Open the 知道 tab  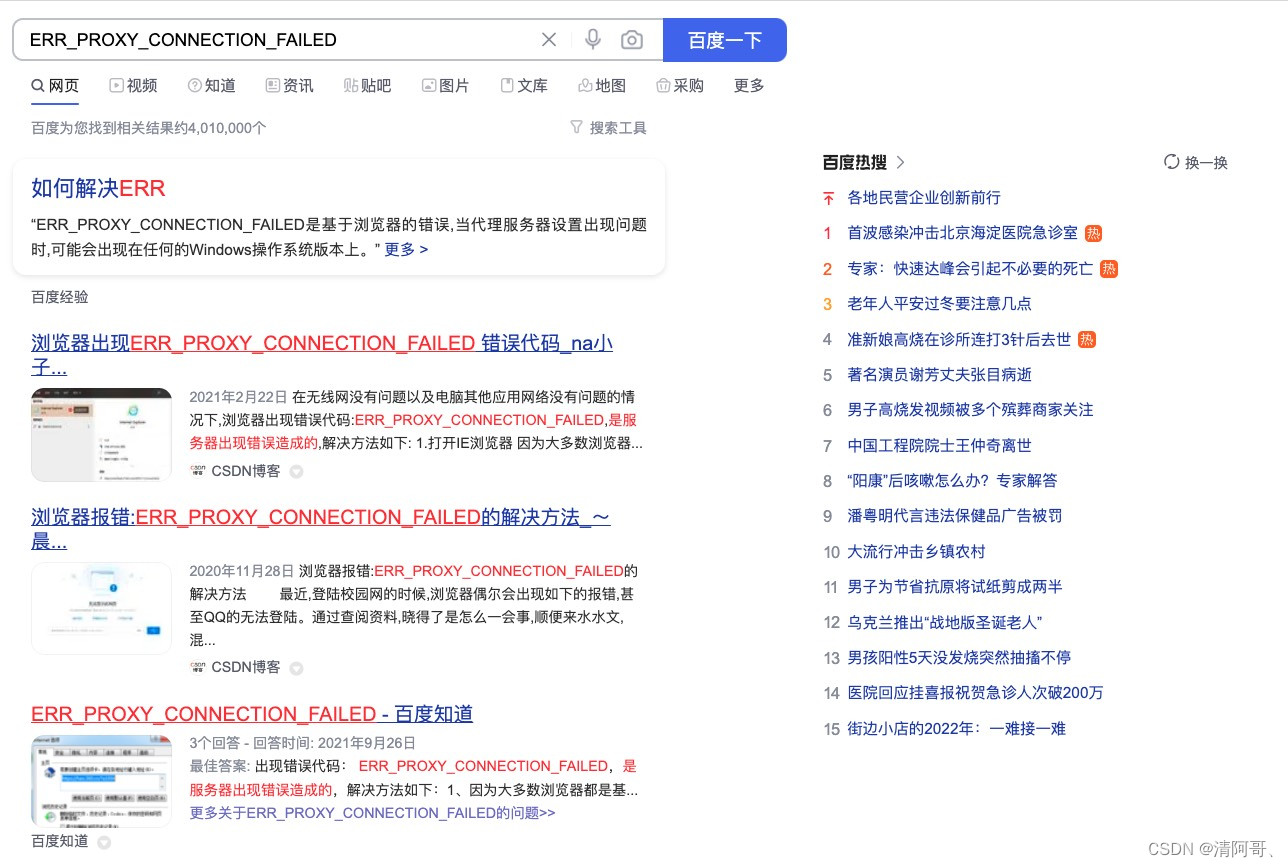point(211,86)
